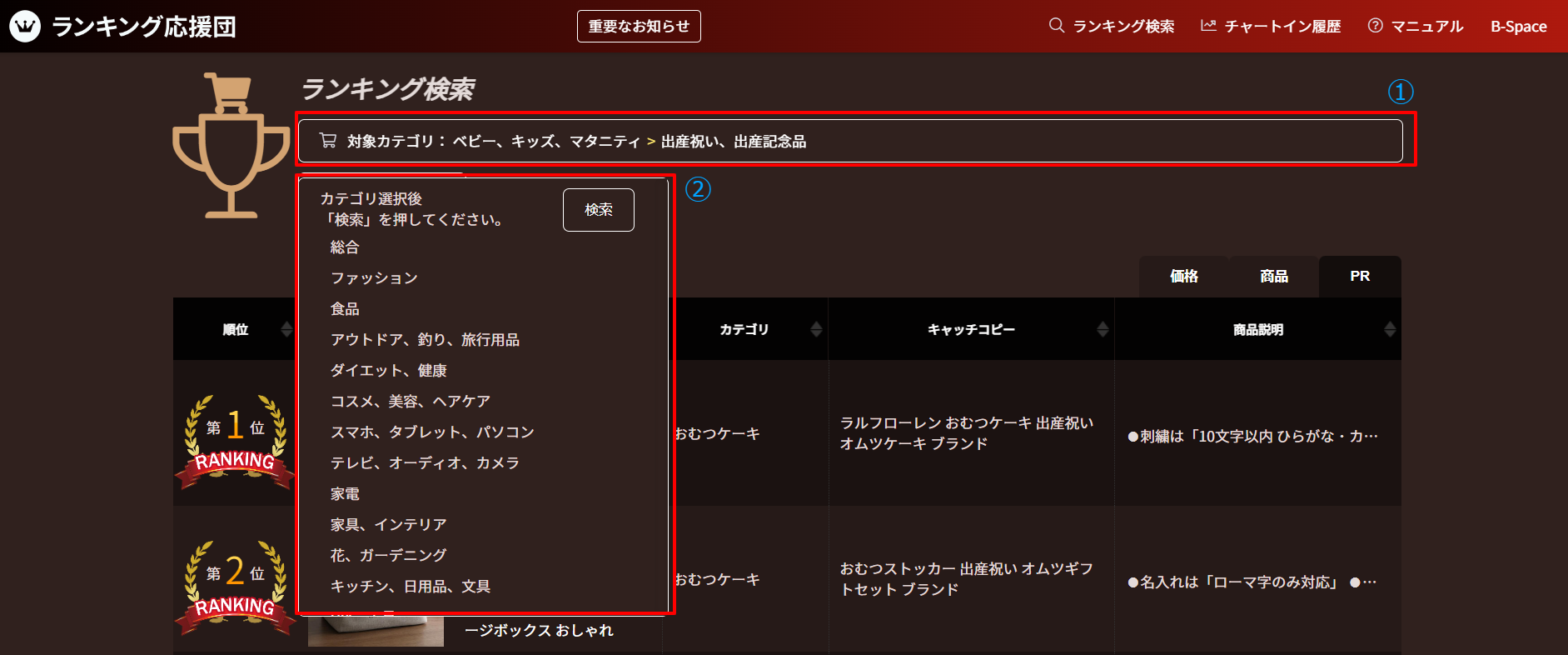
Task: Sort the 商品説明 column
Action: pyautogui.click(x=1389, y=329)
